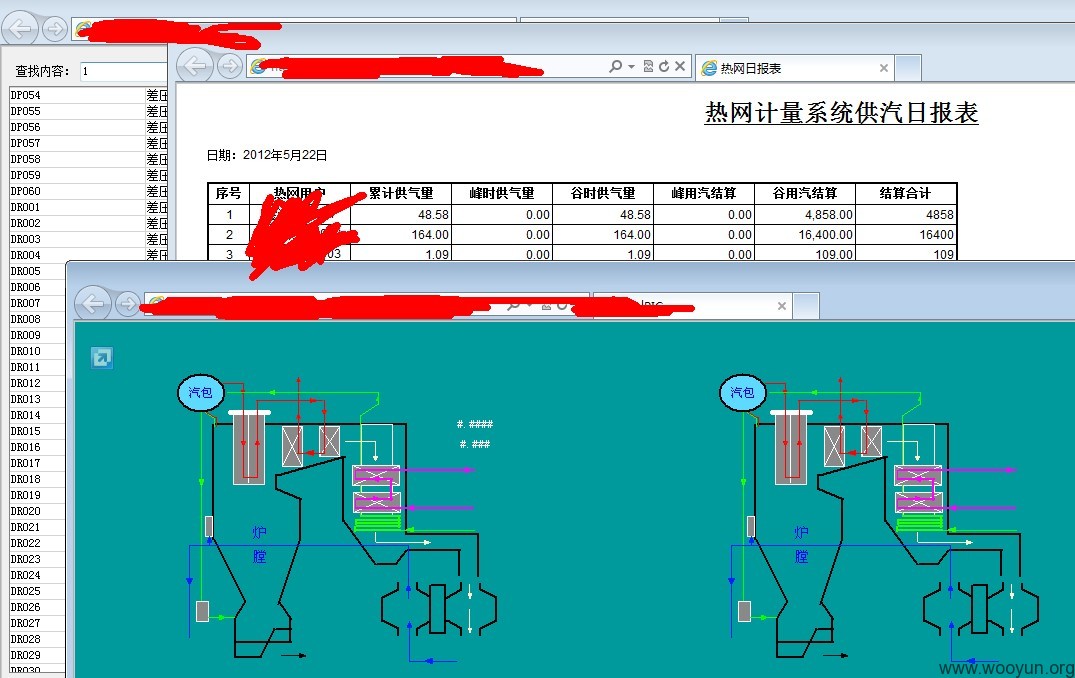Click the date text 2012年5月22日
The width and height of the screenshot is (1075, 678).
click(285, 155)
